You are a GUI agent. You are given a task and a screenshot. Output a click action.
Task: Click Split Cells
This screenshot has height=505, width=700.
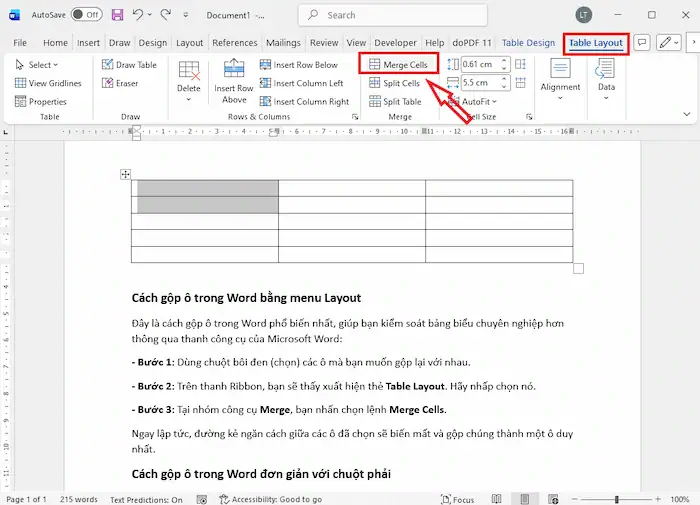tap(394, 83)
